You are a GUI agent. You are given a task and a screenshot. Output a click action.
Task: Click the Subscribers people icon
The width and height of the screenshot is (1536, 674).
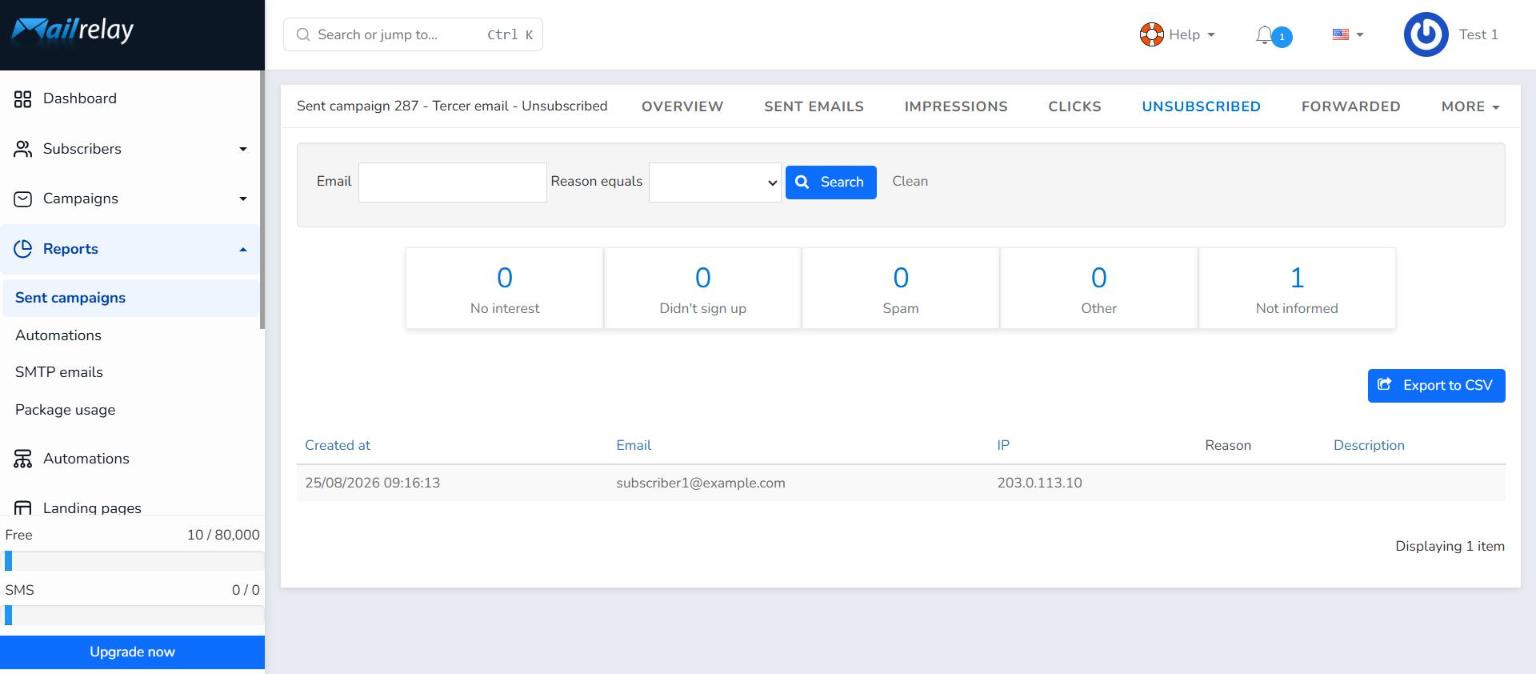22,149
